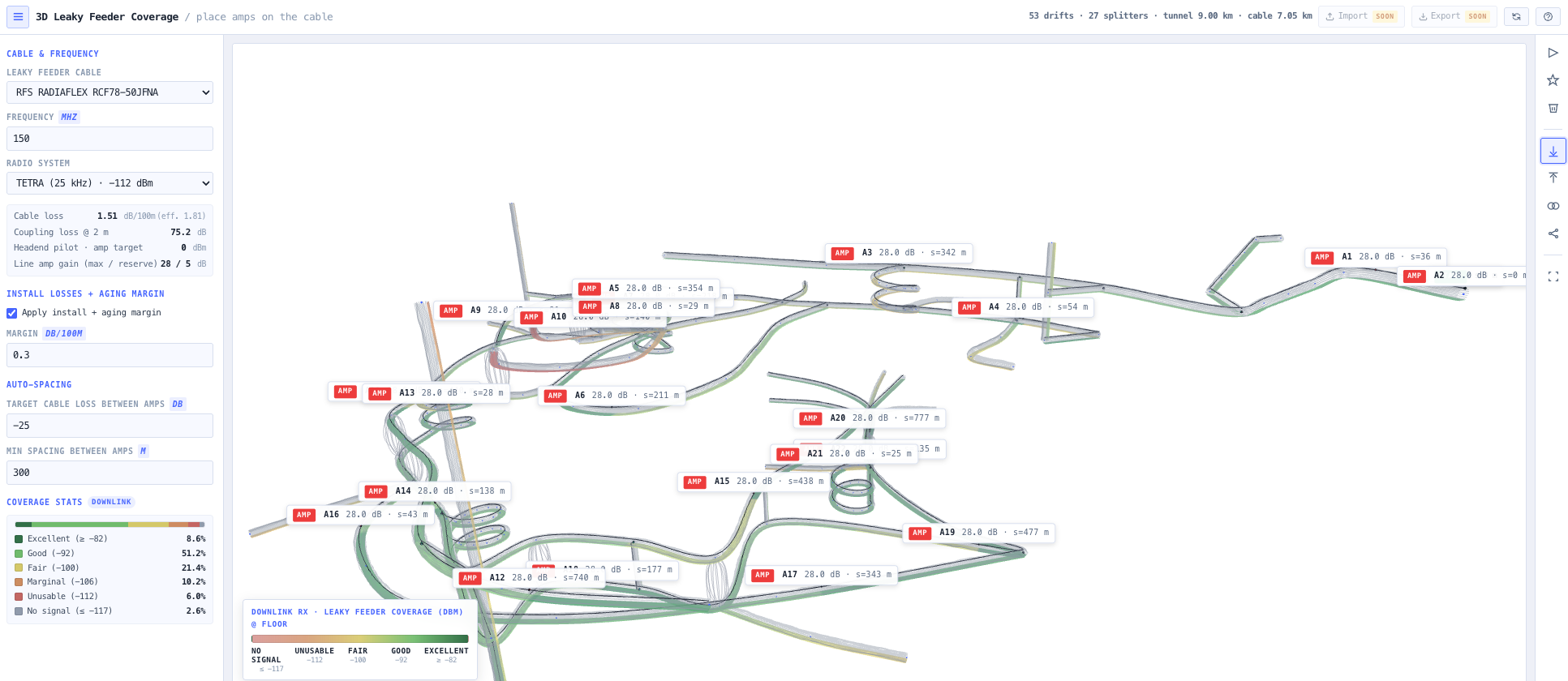Click the Frequency MHz input field
The height and width of the screenshot is (681, 1568).
pos(110,139)
